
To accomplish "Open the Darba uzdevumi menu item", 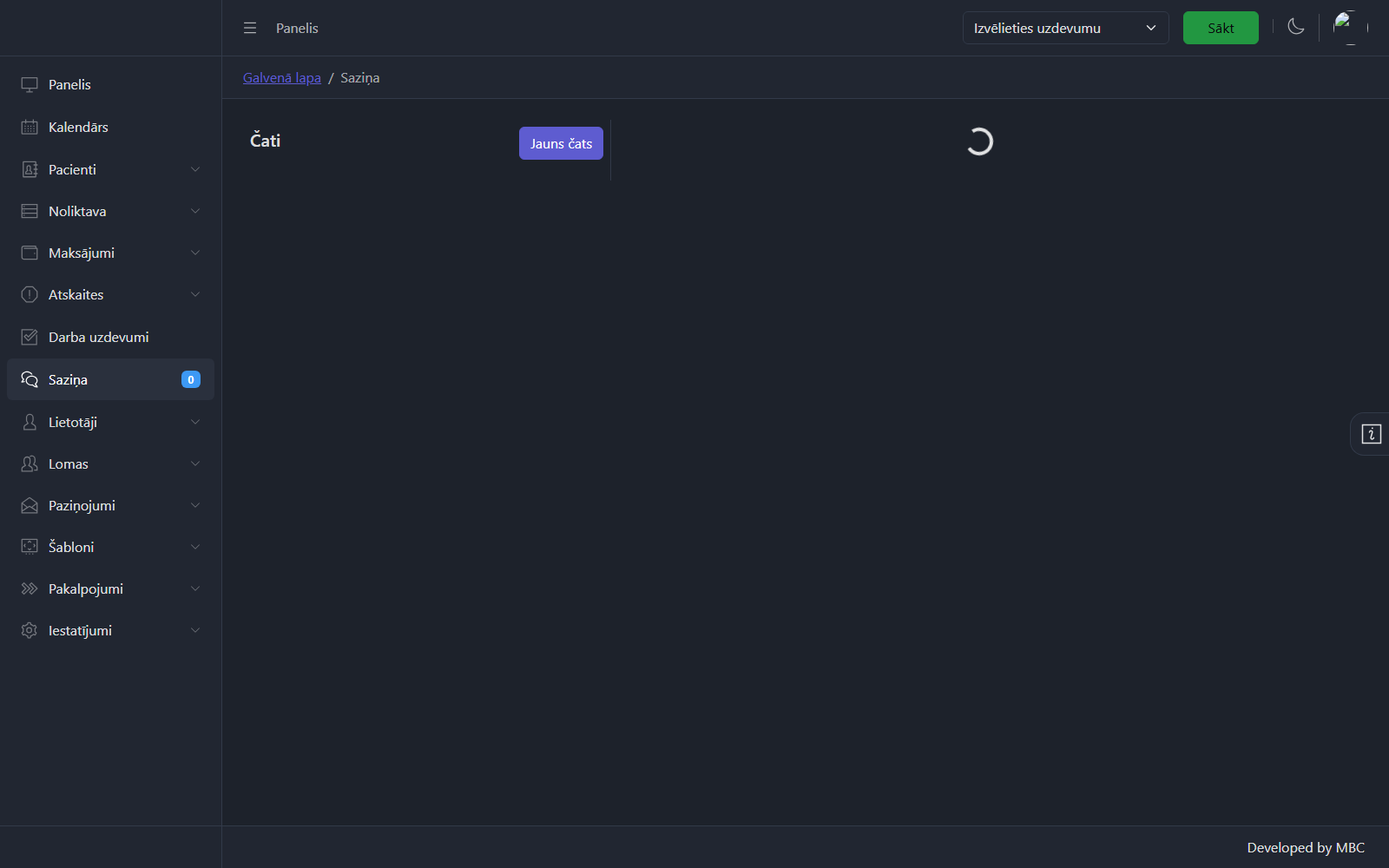I will [x=110, y=337].
